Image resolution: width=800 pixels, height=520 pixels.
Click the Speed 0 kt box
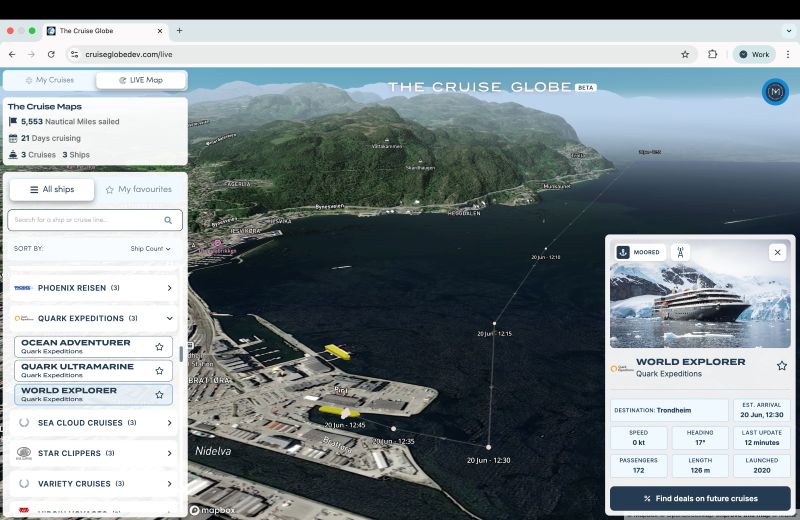638,438
